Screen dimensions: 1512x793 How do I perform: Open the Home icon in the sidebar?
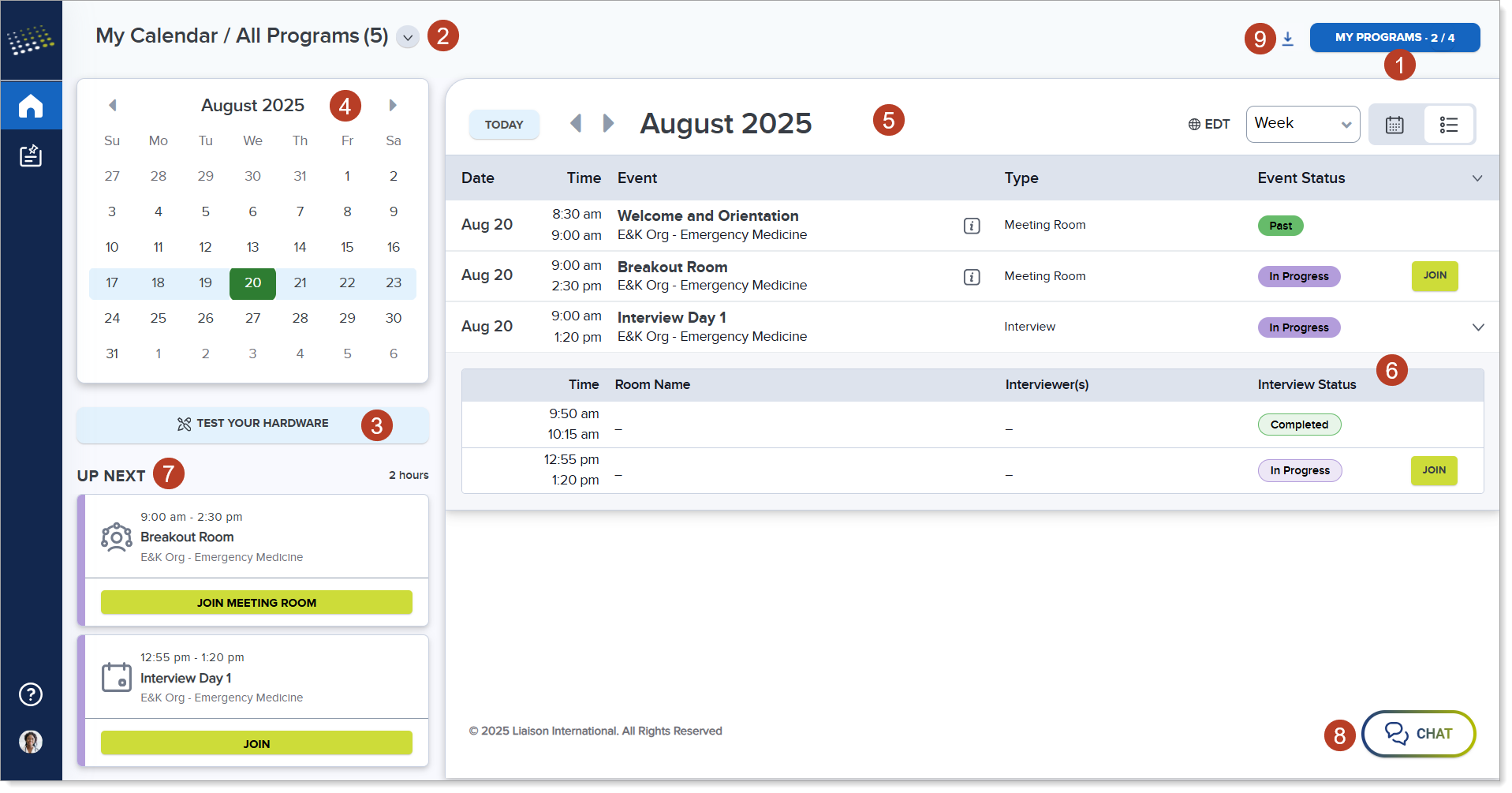pyautogui.click(x=31, y=105)
